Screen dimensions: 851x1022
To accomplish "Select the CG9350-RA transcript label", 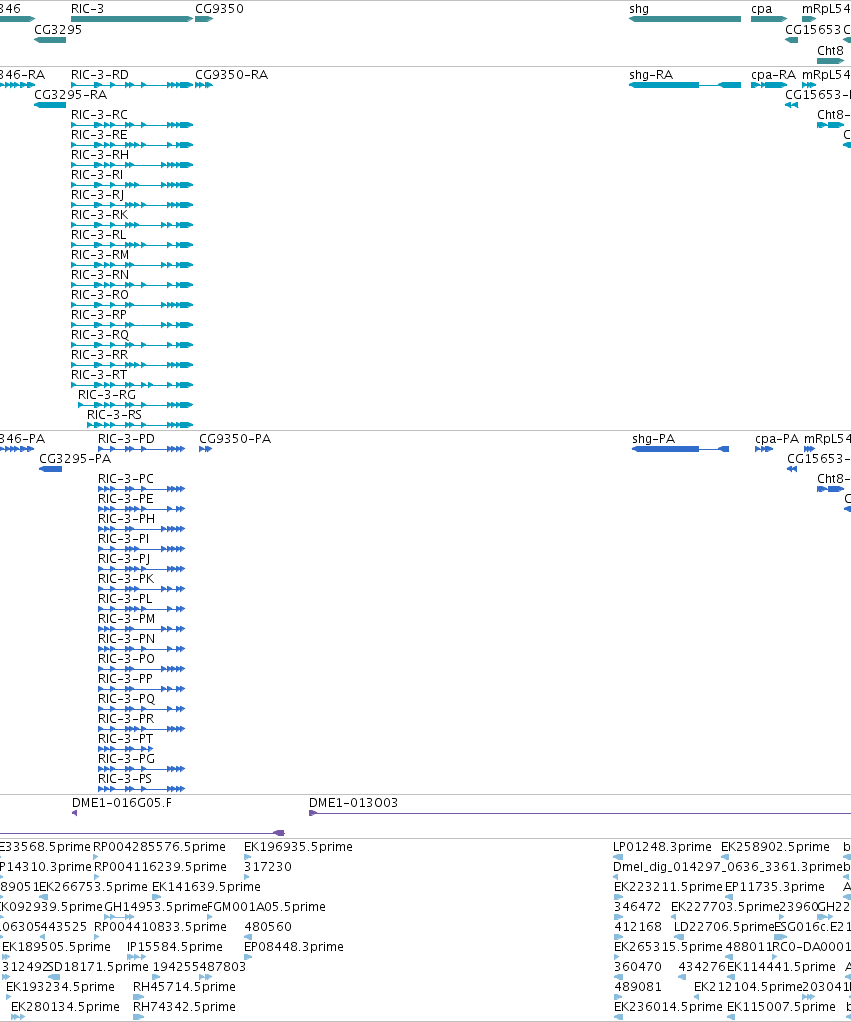I will (x=231, y=74).
